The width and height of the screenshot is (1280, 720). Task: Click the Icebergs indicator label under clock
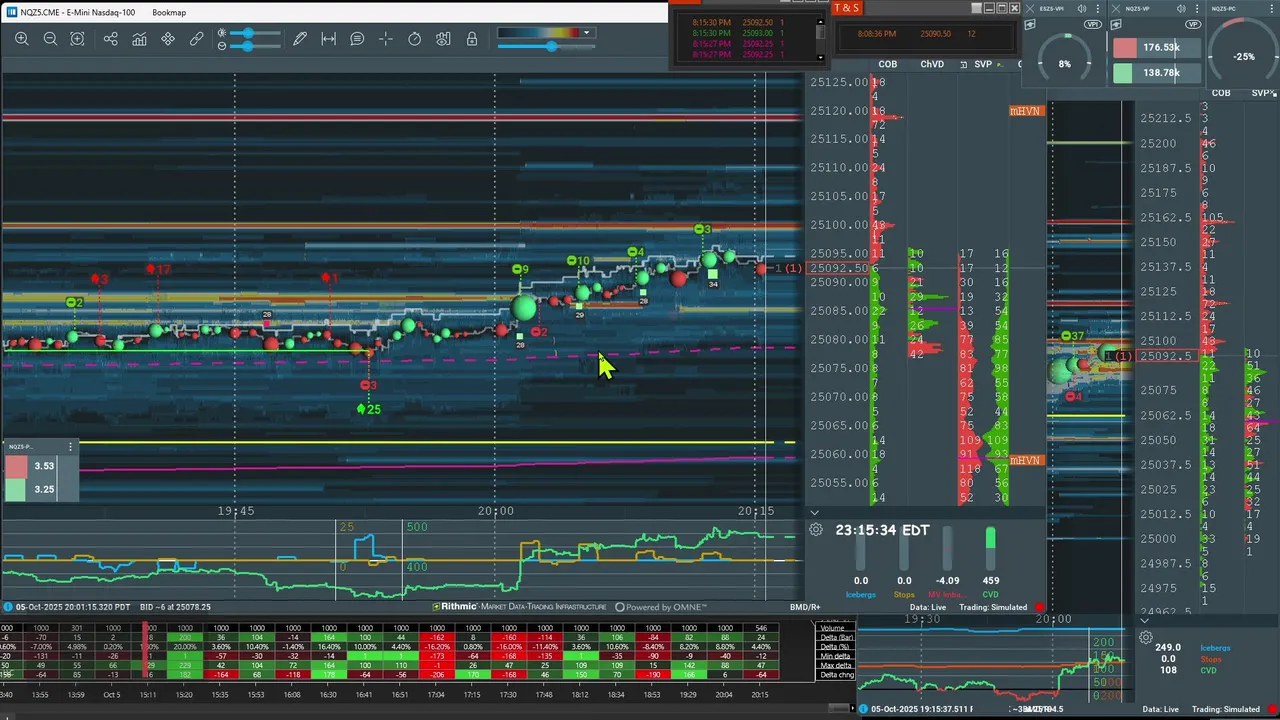coord(861,595)
